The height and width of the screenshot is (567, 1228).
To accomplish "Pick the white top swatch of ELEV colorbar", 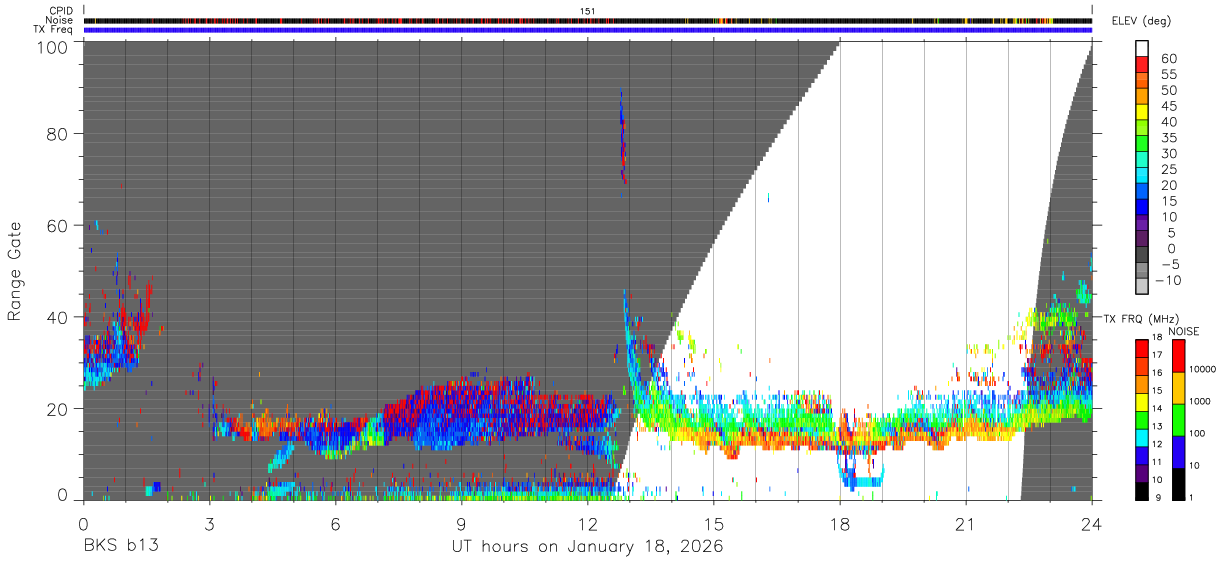I will 1142,48.
